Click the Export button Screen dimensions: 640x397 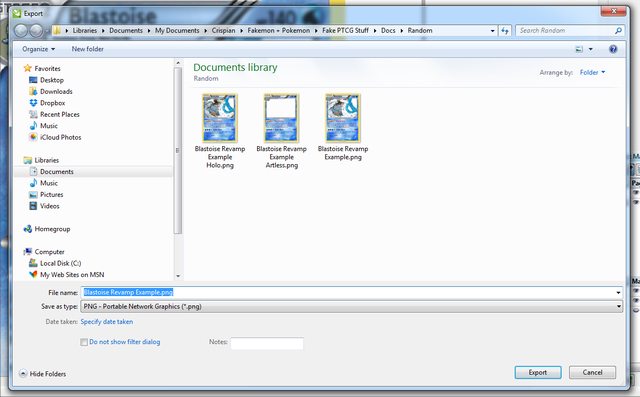[x=538, y=373]
